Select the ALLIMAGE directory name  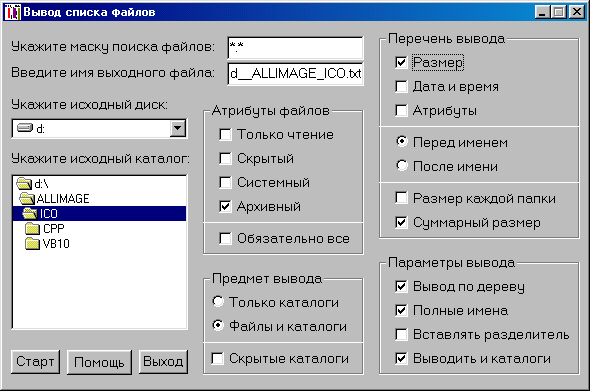[x=63, y=198]
